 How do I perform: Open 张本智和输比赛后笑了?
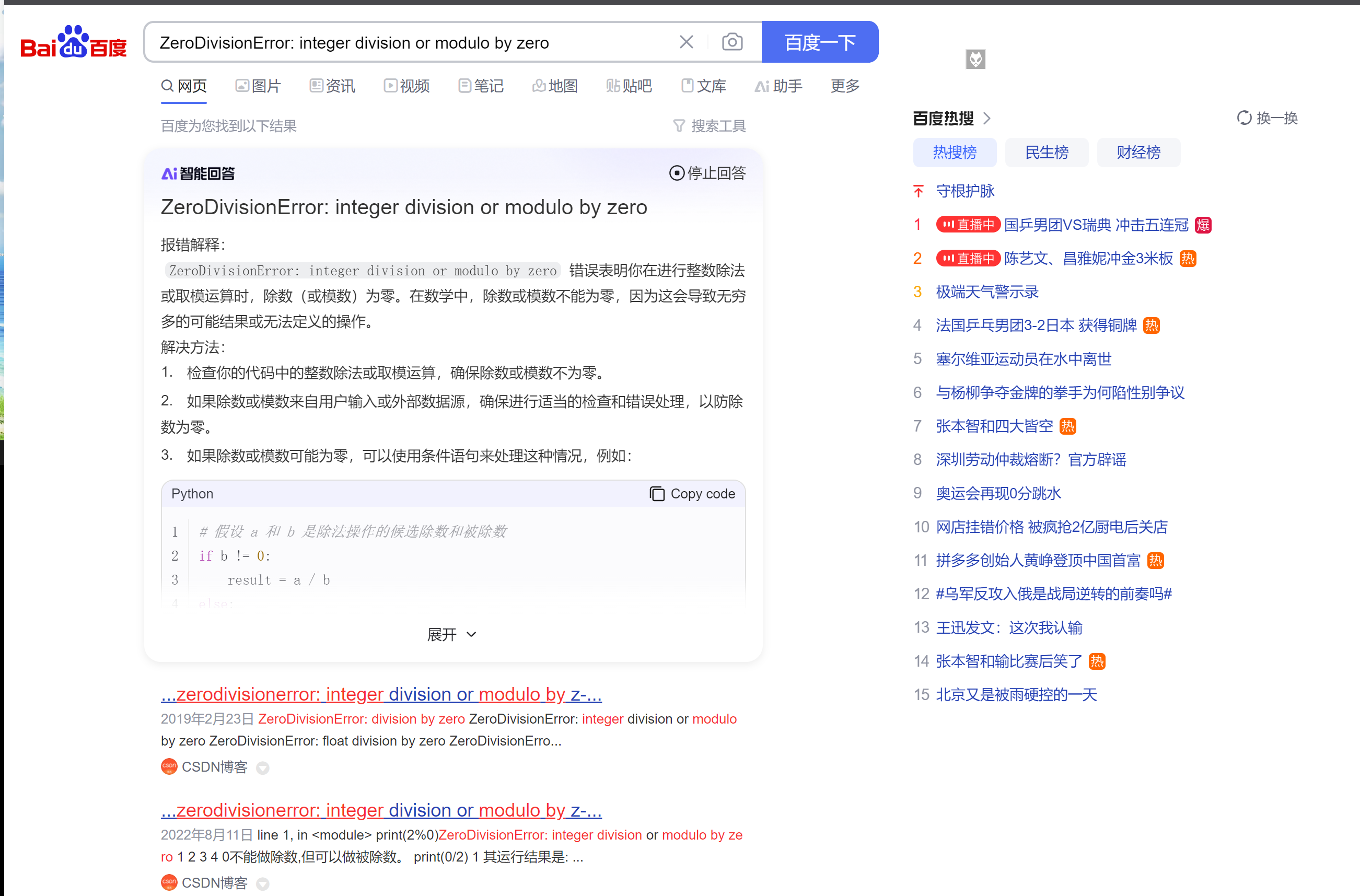[1009, 661]
